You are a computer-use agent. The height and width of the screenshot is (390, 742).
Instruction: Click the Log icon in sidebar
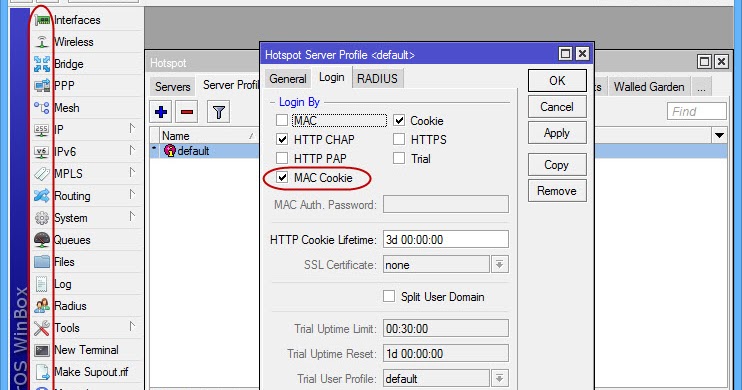(x=42, y=284)
